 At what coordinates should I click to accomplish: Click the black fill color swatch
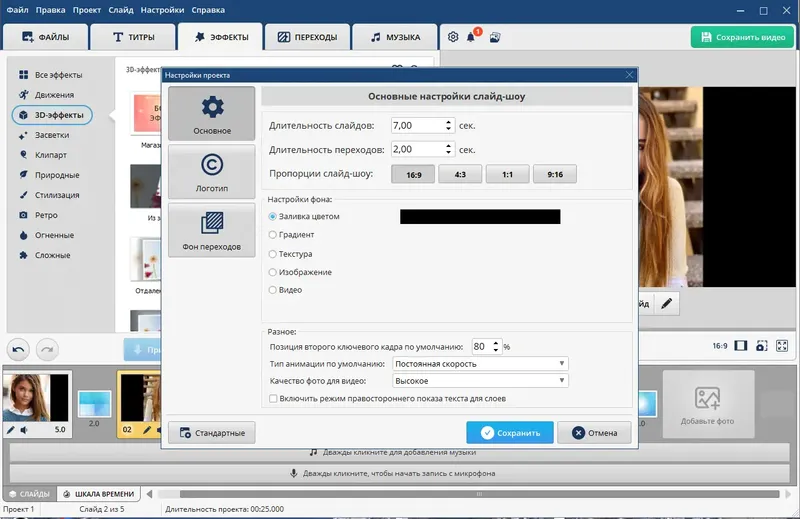click(480, 216)
